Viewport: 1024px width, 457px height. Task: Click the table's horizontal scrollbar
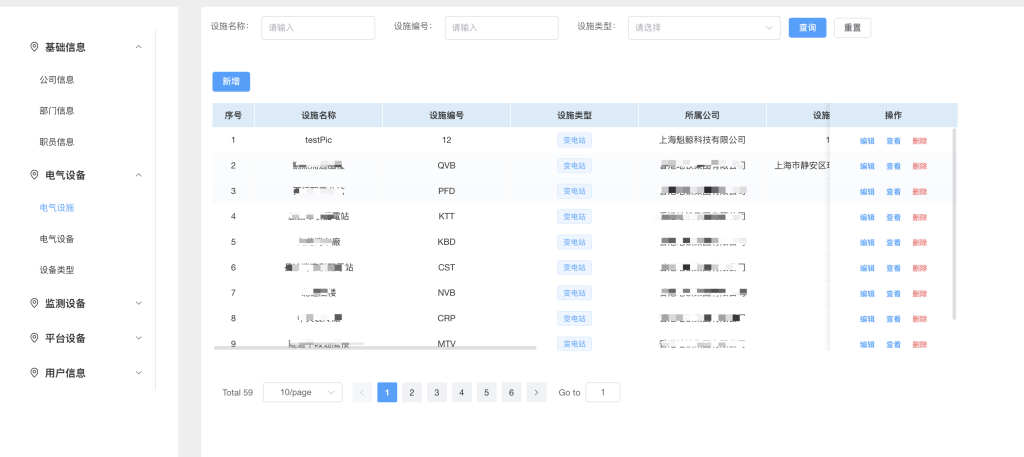375,347
